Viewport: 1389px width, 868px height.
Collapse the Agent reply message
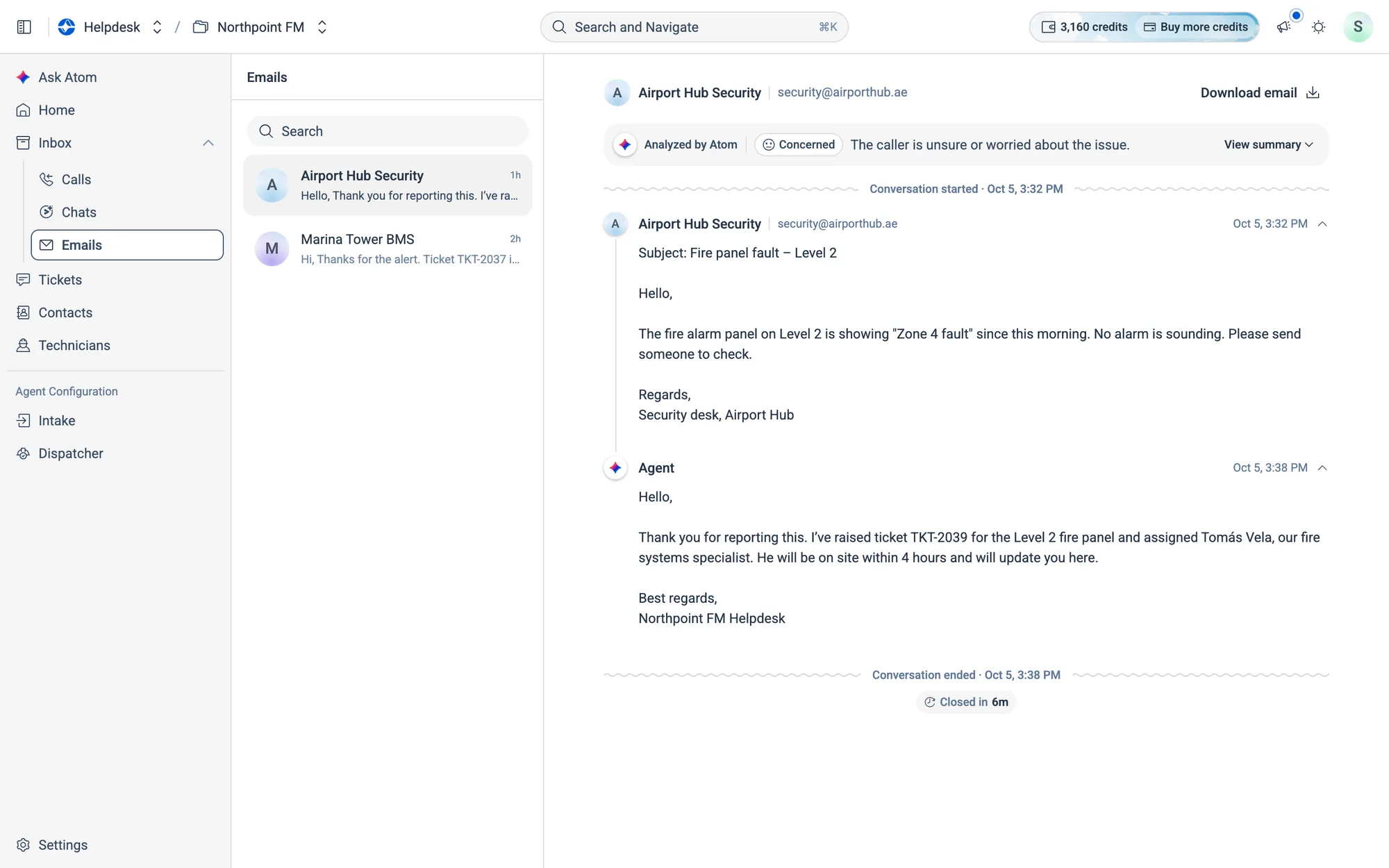[1322, 468]
